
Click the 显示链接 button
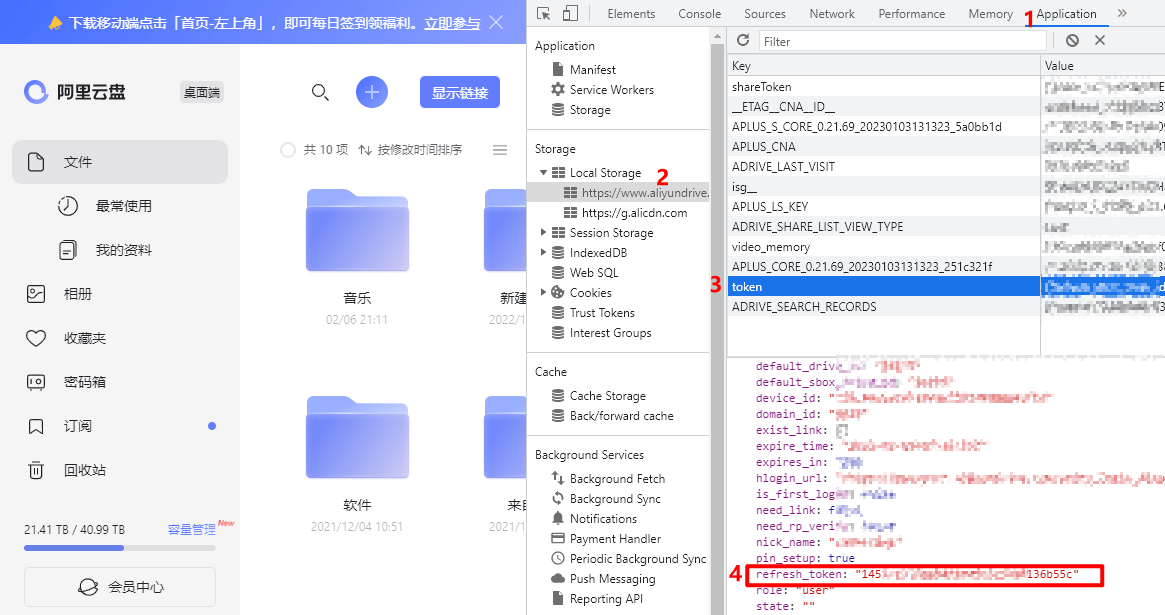click(460, 92)
